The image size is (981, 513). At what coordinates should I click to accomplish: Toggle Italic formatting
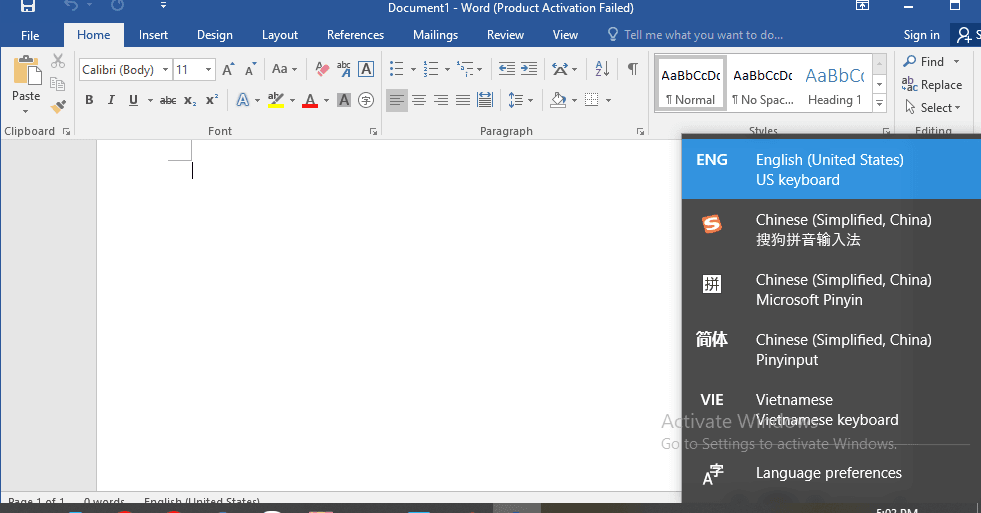(x=111, y=100)
